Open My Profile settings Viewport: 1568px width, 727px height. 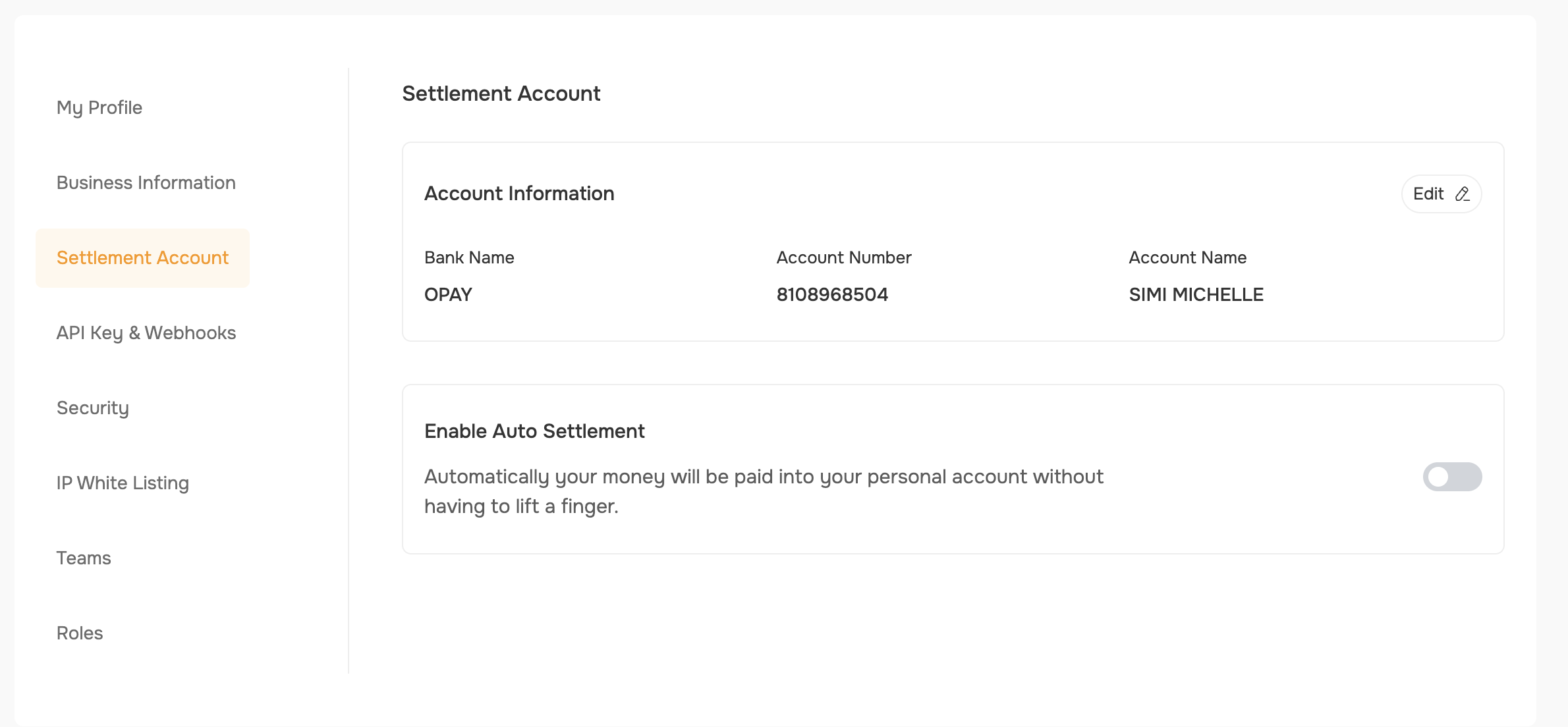coord(99,107)
